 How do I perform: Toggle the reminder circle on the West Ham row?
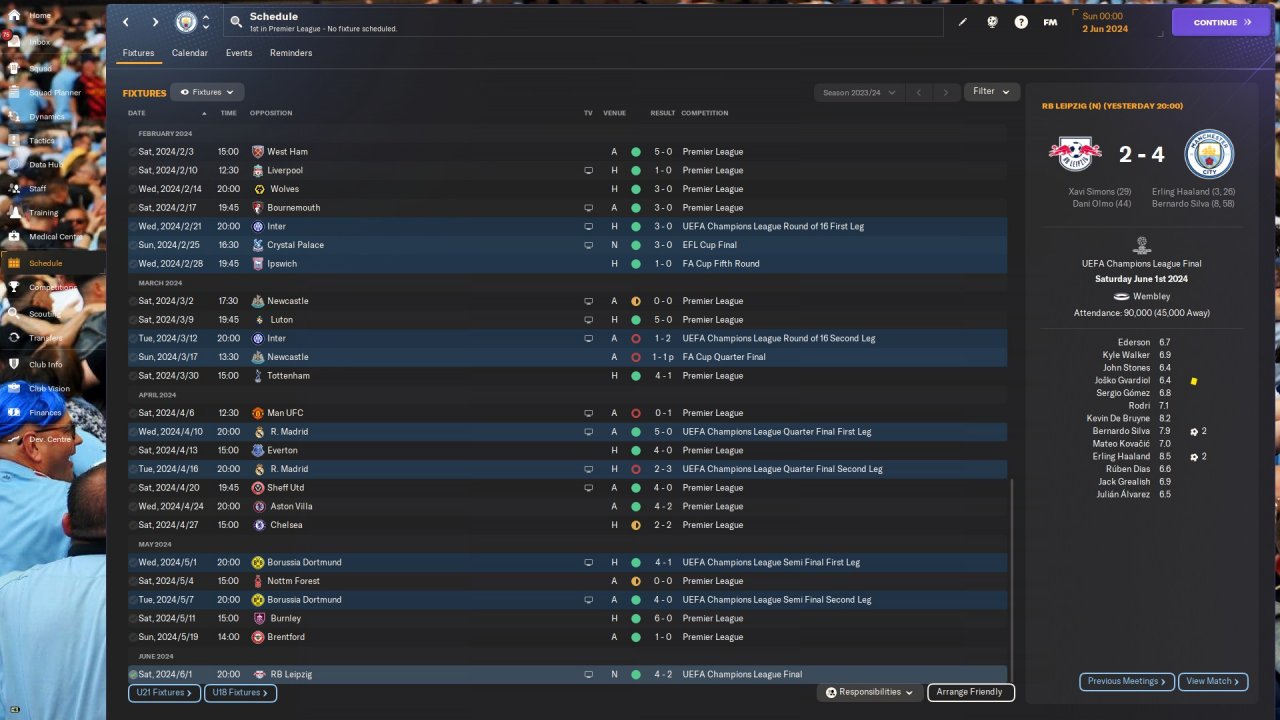[x=133, y=152]
